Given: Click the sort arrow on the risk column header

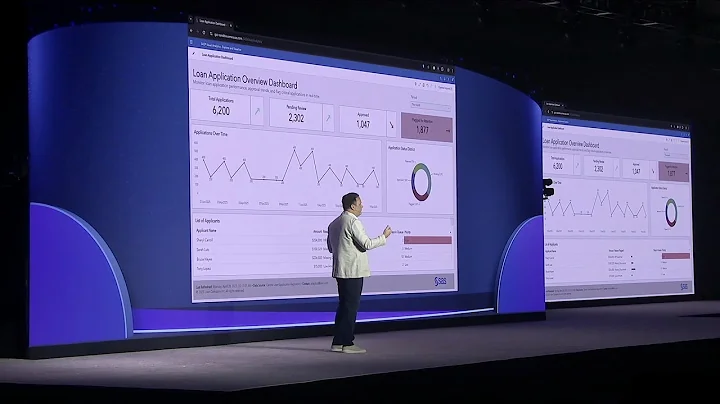Looking at the screenshot, I should [x=450, y=233].
